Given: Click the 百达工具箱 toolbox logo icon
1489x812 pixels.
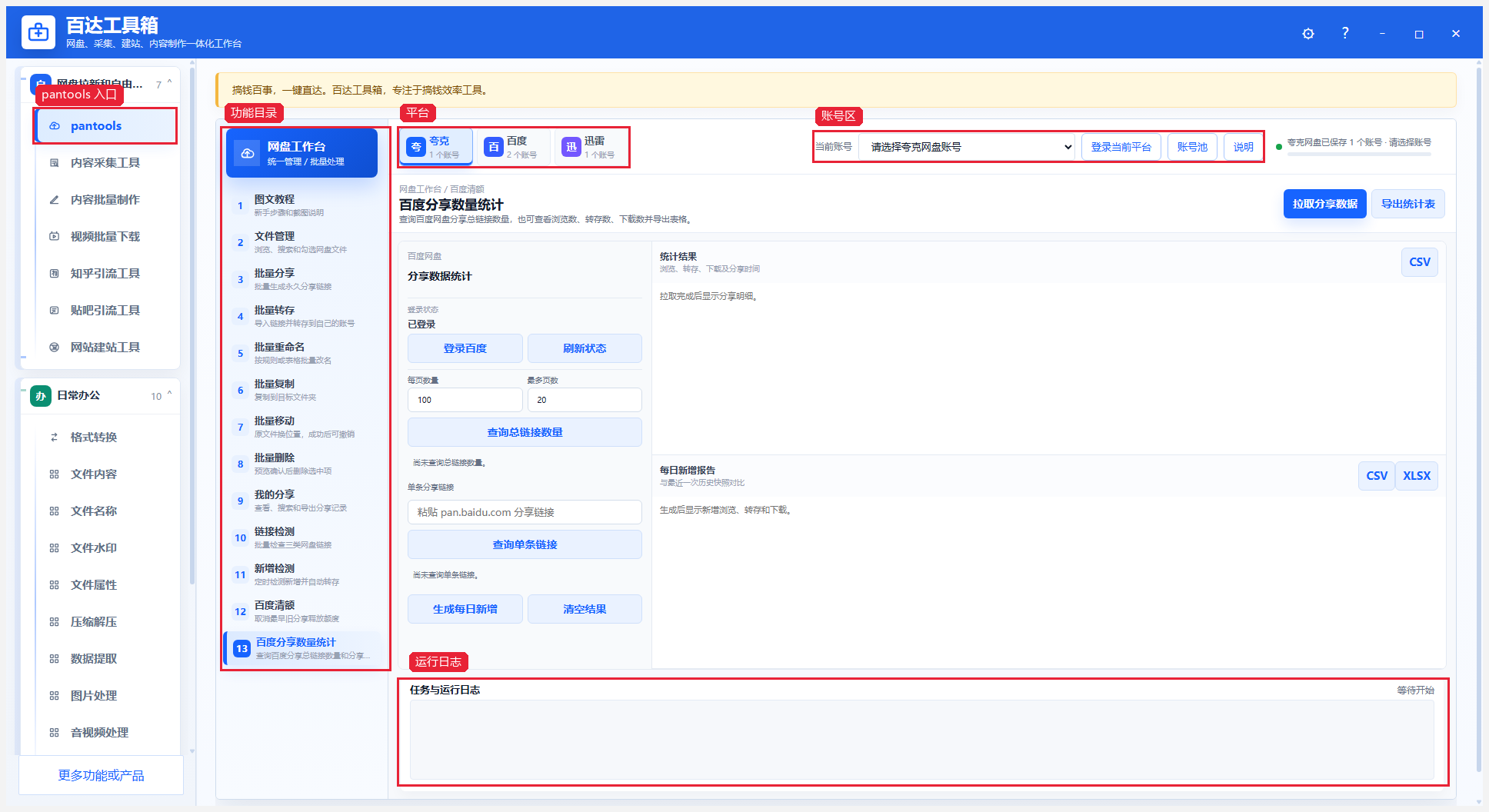Looking at the screenshot, I should point(38,32).
